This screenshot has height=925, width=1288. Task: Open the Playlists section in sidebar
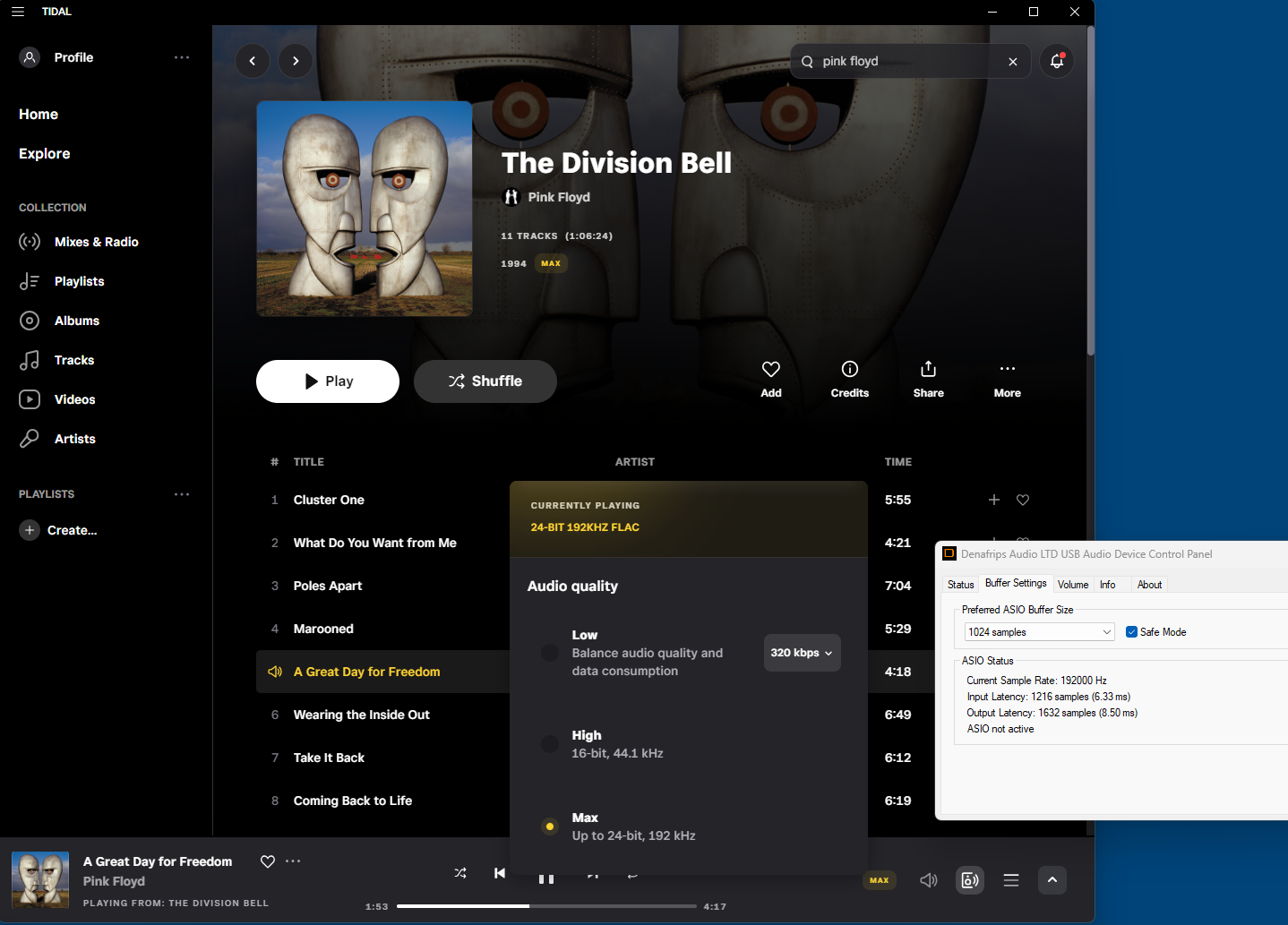tap(79, 281)
